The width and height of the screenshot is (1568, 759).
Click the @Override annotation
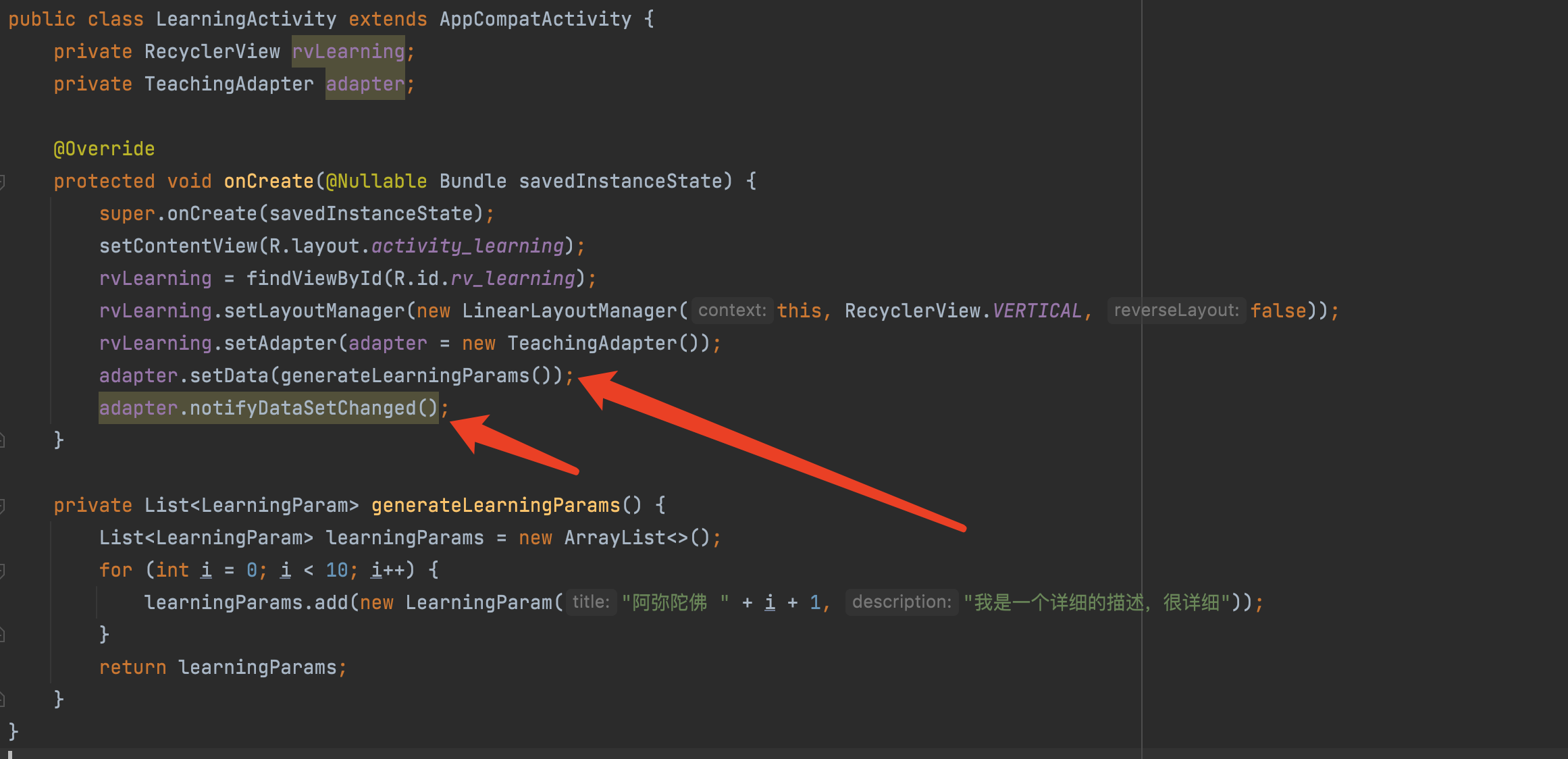tap(104, 149)
